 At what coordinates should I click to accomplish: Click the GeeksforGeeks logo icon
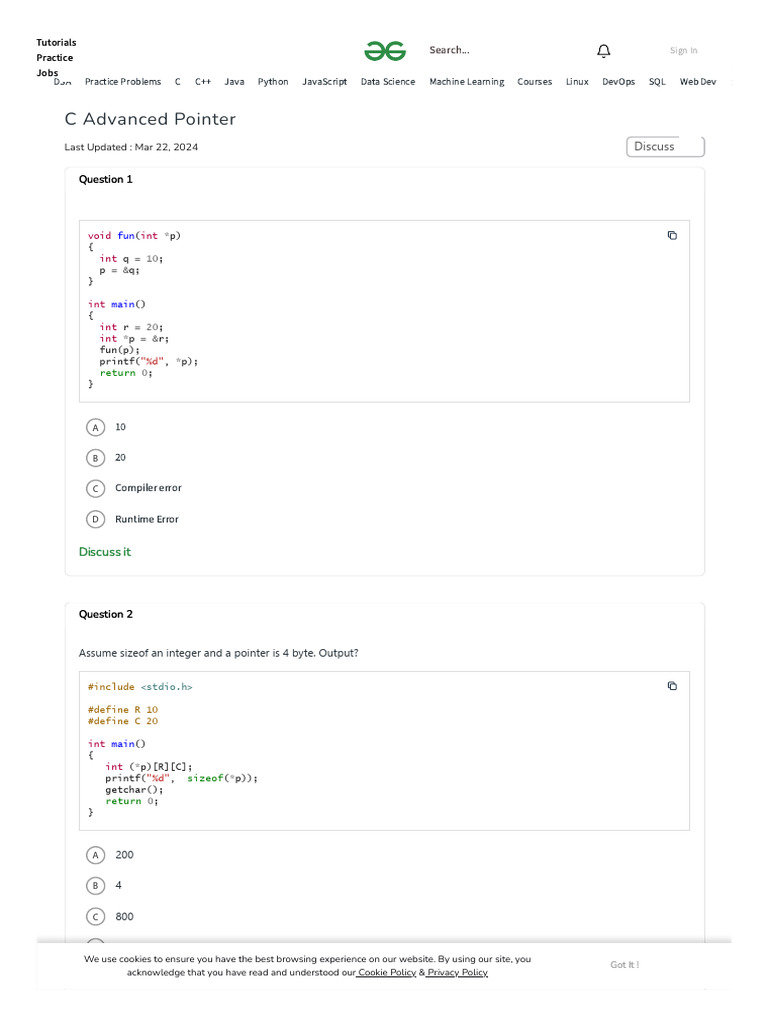coord(385,51)
